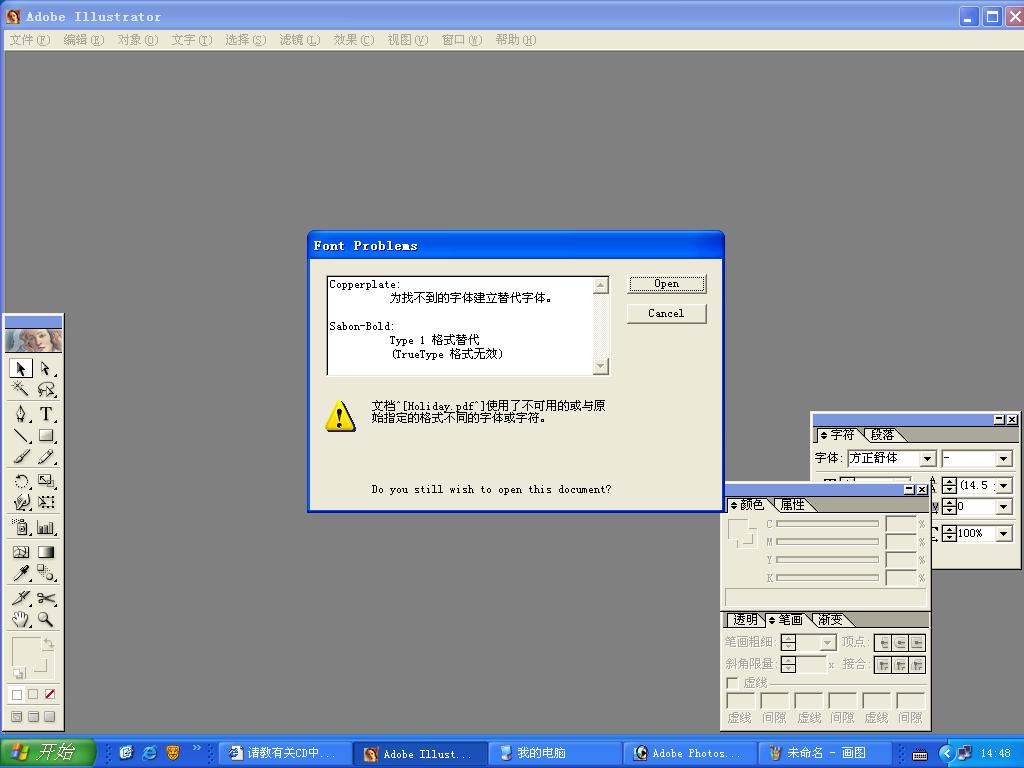Image resolution: width=1024 pixels, height=768 pixels.
Task: Pick the Paintbrush tool
Action: [x=21, y=457]
